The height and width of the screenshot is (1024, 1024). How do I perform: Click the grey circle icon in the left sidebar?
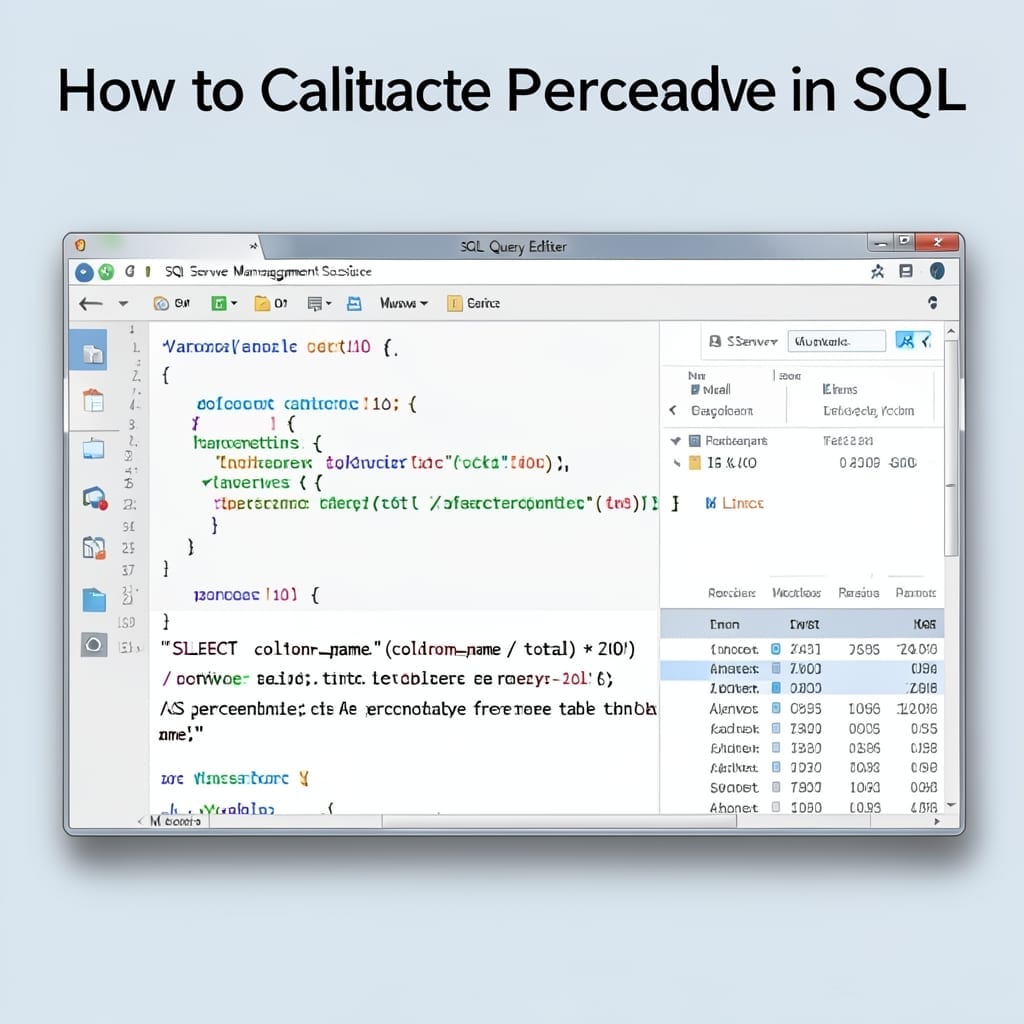(94, 645)
